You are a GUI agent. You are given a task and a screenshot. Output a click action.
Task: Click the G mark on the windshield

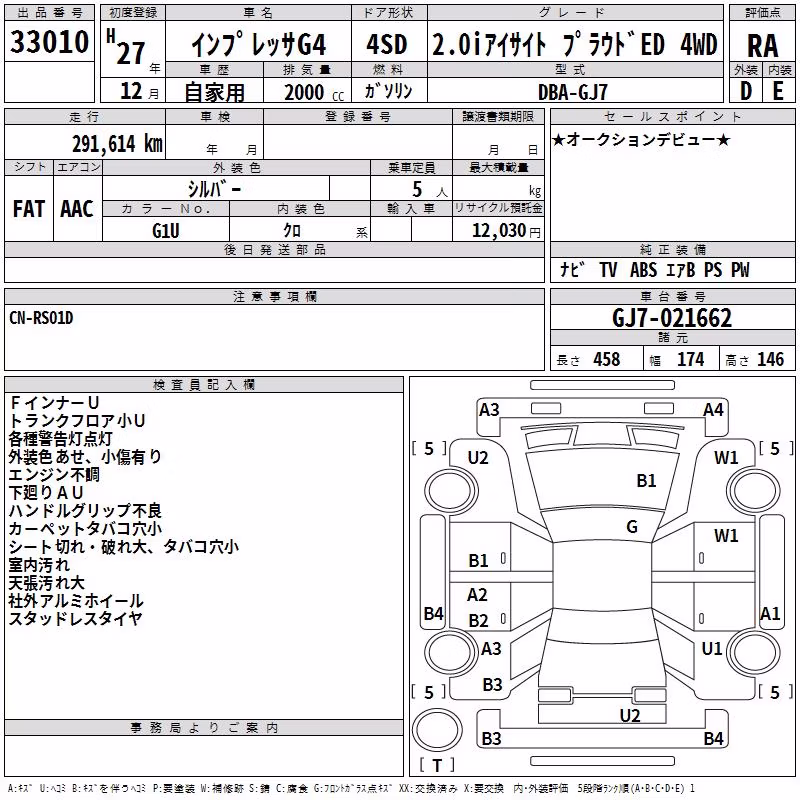click(632, 527)
